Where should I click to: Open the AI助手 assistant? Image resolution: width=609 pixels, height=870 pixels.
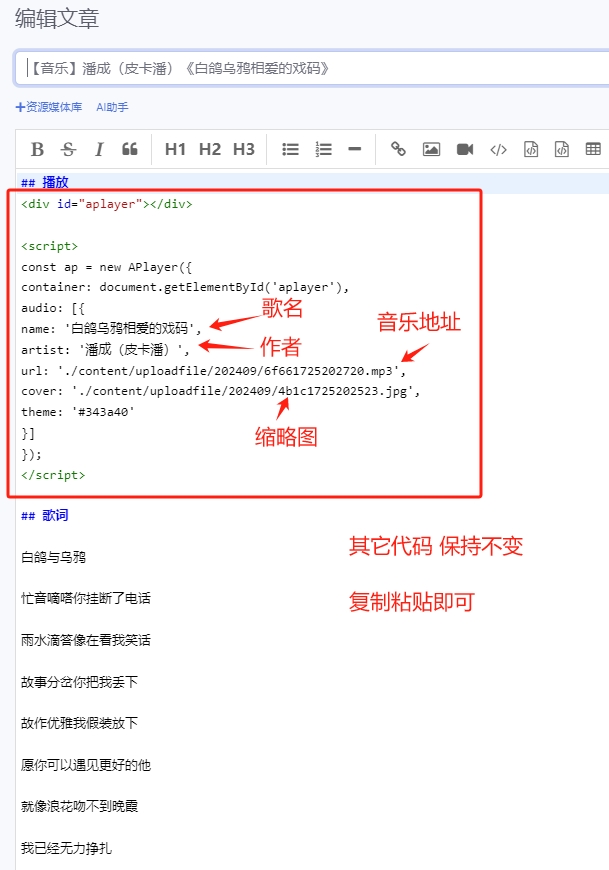coord(112,107)
